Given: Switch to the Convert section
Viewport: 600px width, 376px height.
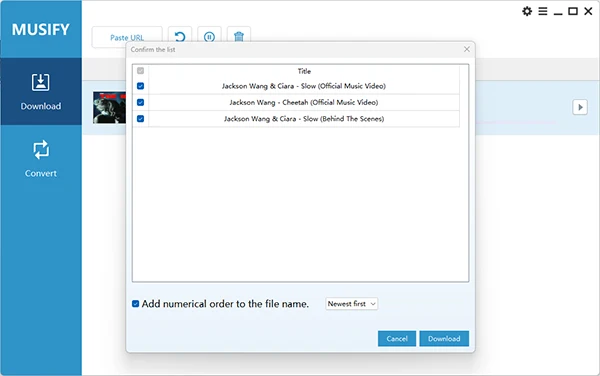Looking at the screenshot, I should tap(41, 159).
